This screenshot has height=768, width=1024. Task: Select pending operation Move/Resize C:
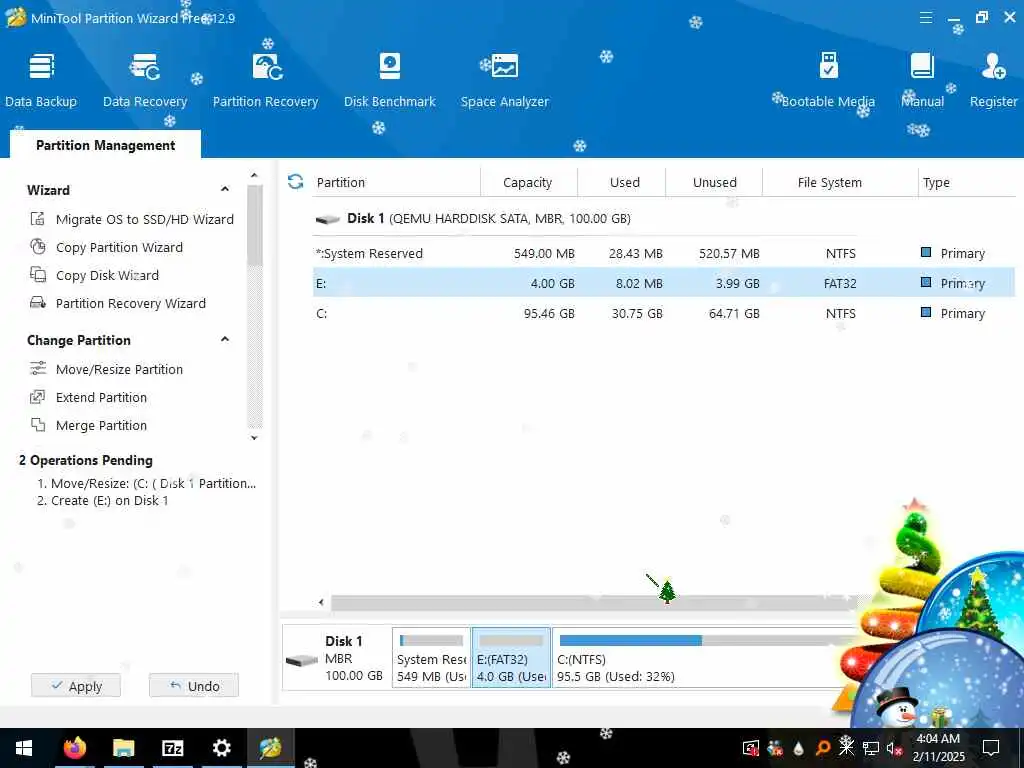click(x=146, y=483)
